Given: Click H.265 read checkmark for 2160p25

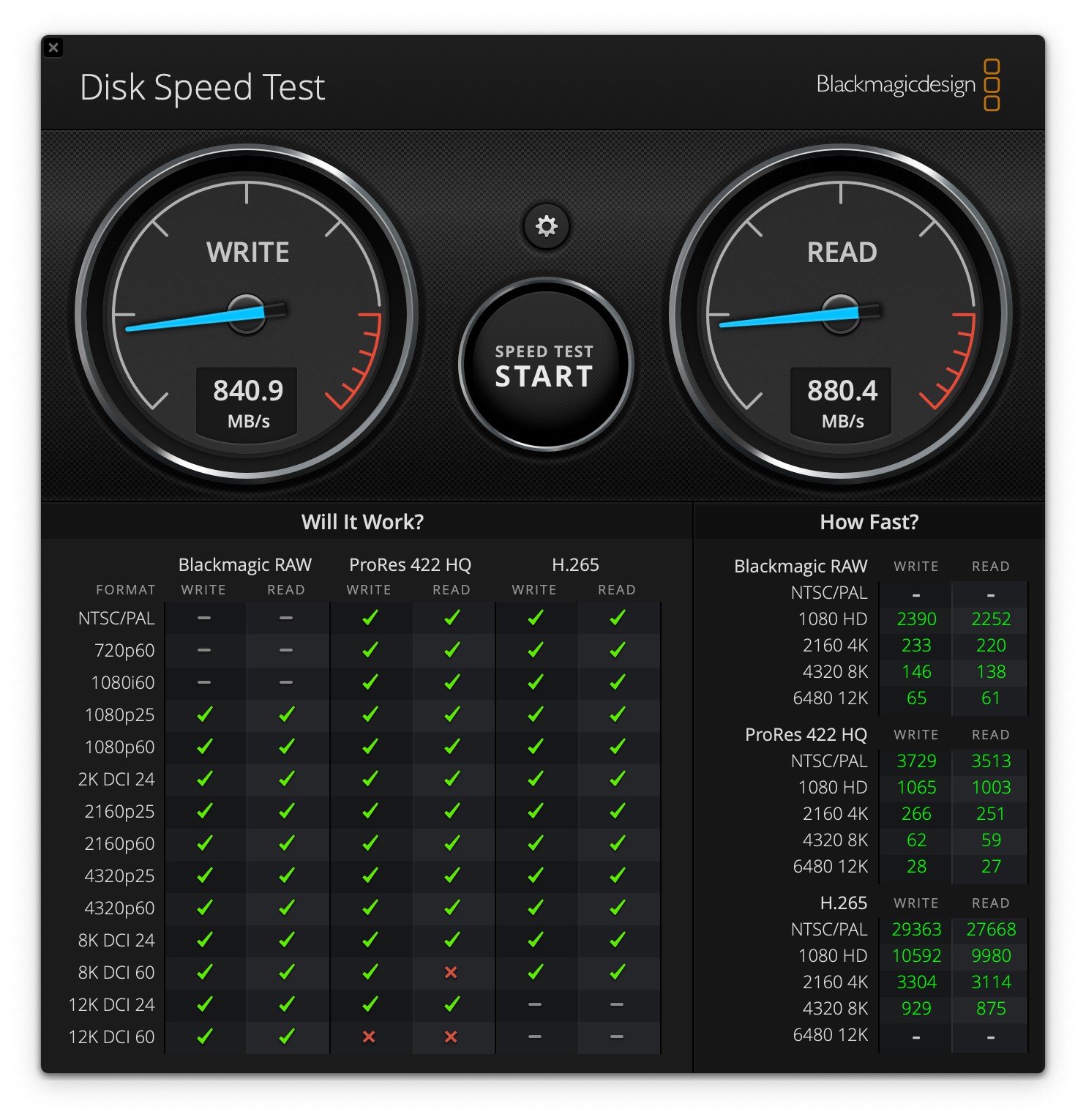Looking at the screenshot, I should pos(618,810).
